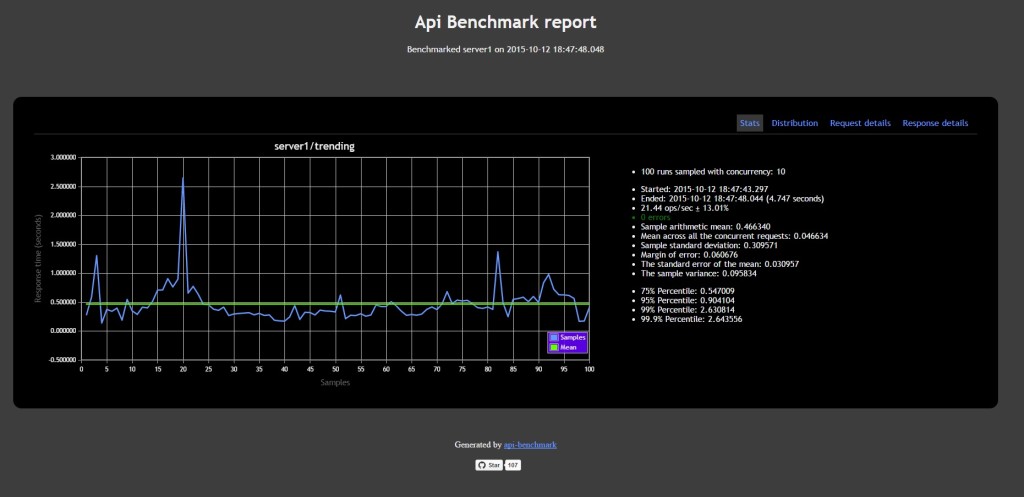
Task: Click 'Mean across all the concurrent requests' line
Action: [x=735, y=236]
